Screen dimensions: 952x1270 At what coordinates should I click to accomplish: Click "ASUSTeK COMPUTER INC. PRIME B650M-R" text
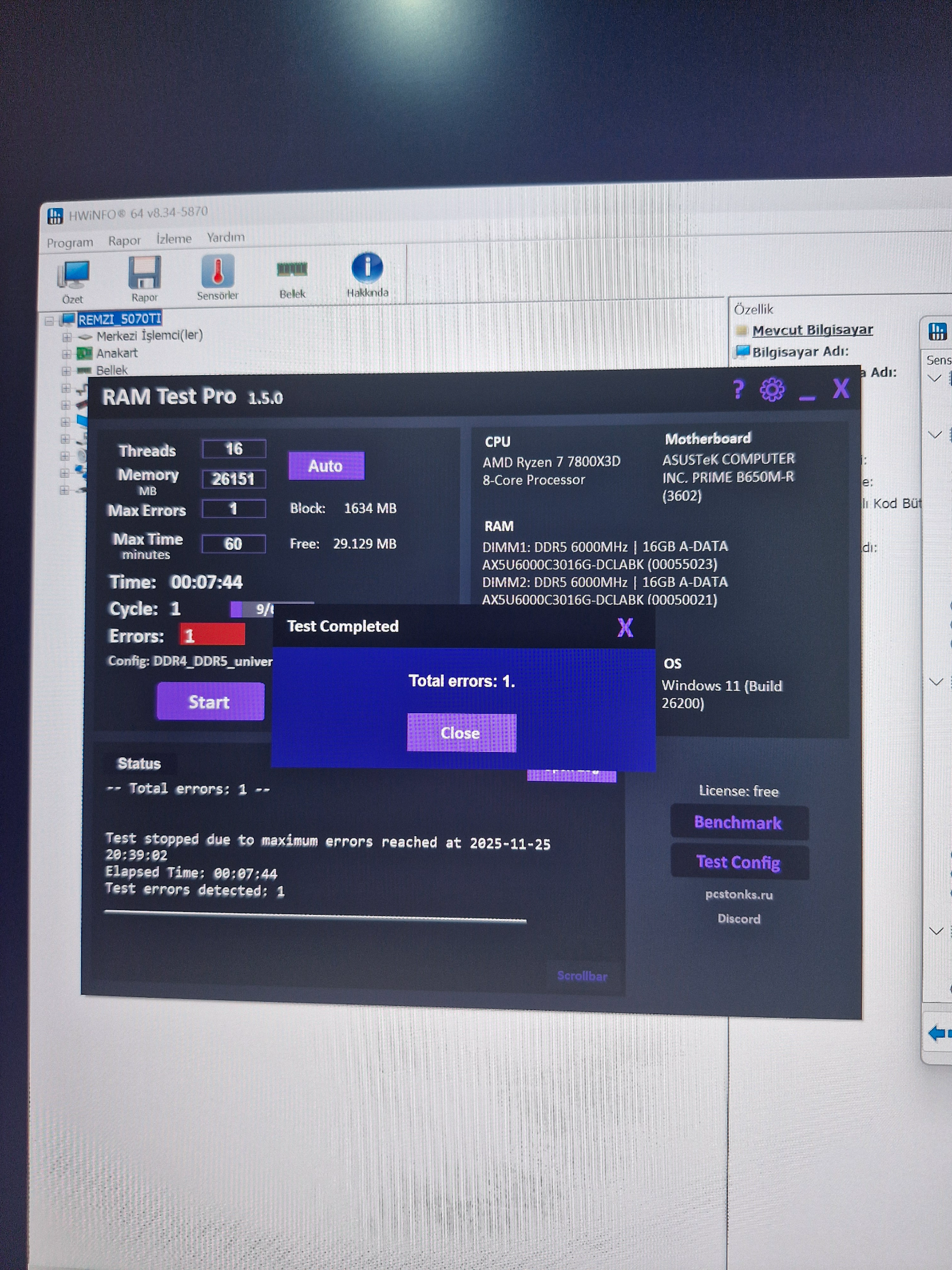click(728, 468)
